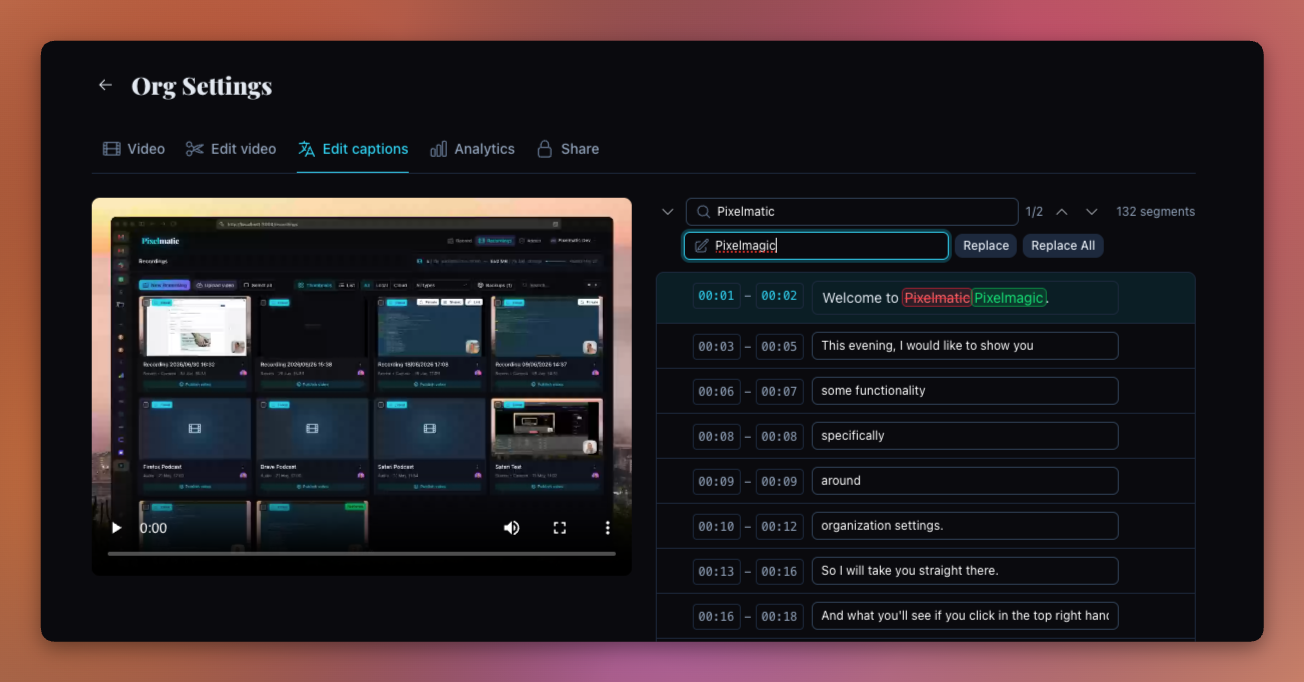
Task: Click the Replace All button
Action: pyautogui.click(x=1063, y=246)
